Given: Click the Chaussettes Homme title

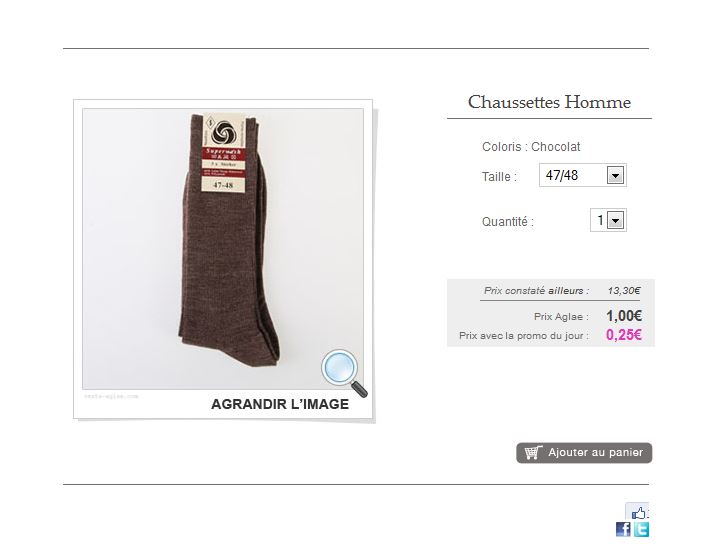Looking at the screenshot, I should [x=549, y=102].
